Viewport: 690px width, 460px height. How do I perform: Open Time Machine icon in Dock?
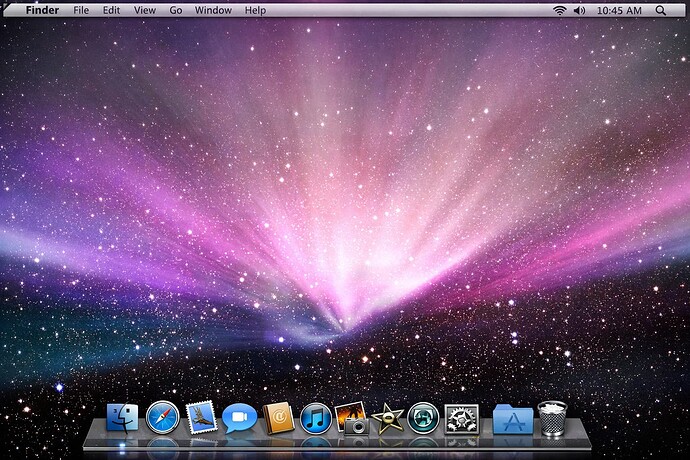[423, 418]
